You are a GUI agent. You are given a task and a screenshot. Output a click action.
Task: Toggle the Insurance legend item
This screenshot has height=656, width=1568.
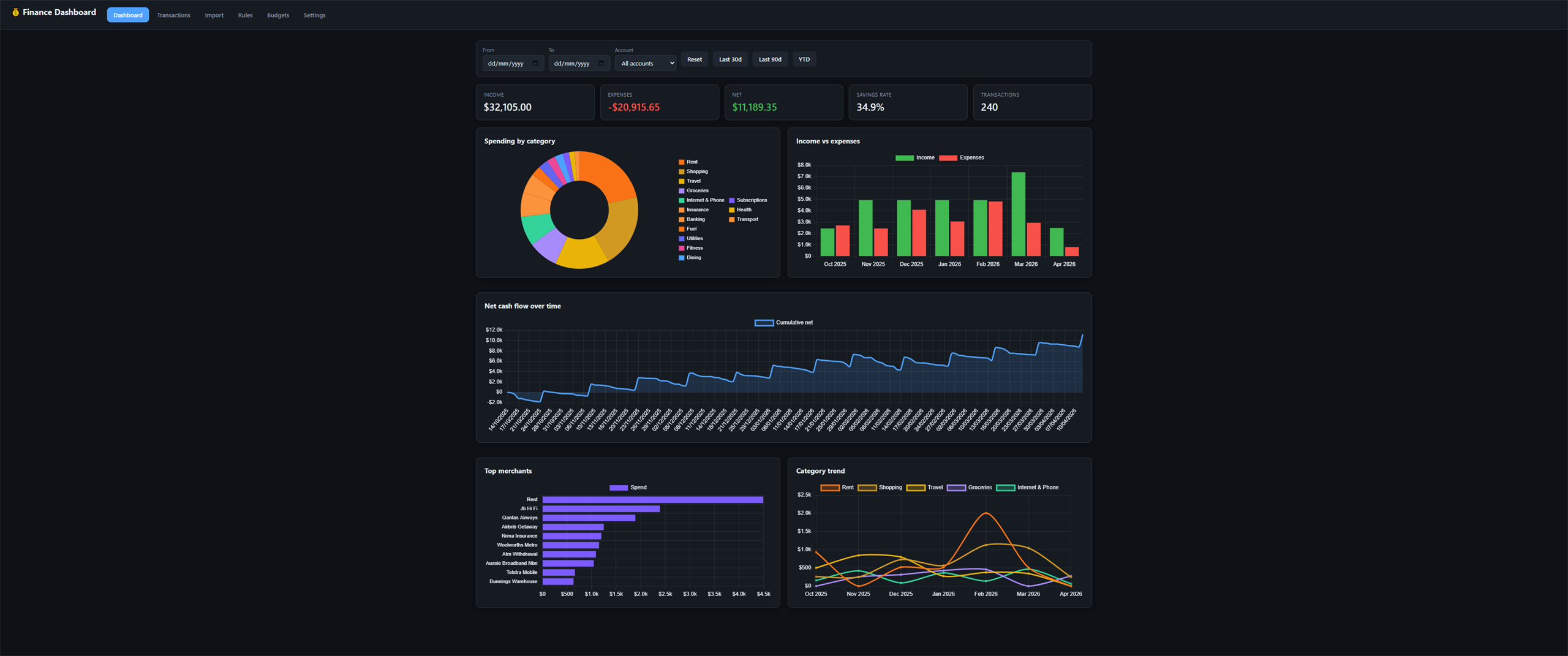[x=694, y=209]
